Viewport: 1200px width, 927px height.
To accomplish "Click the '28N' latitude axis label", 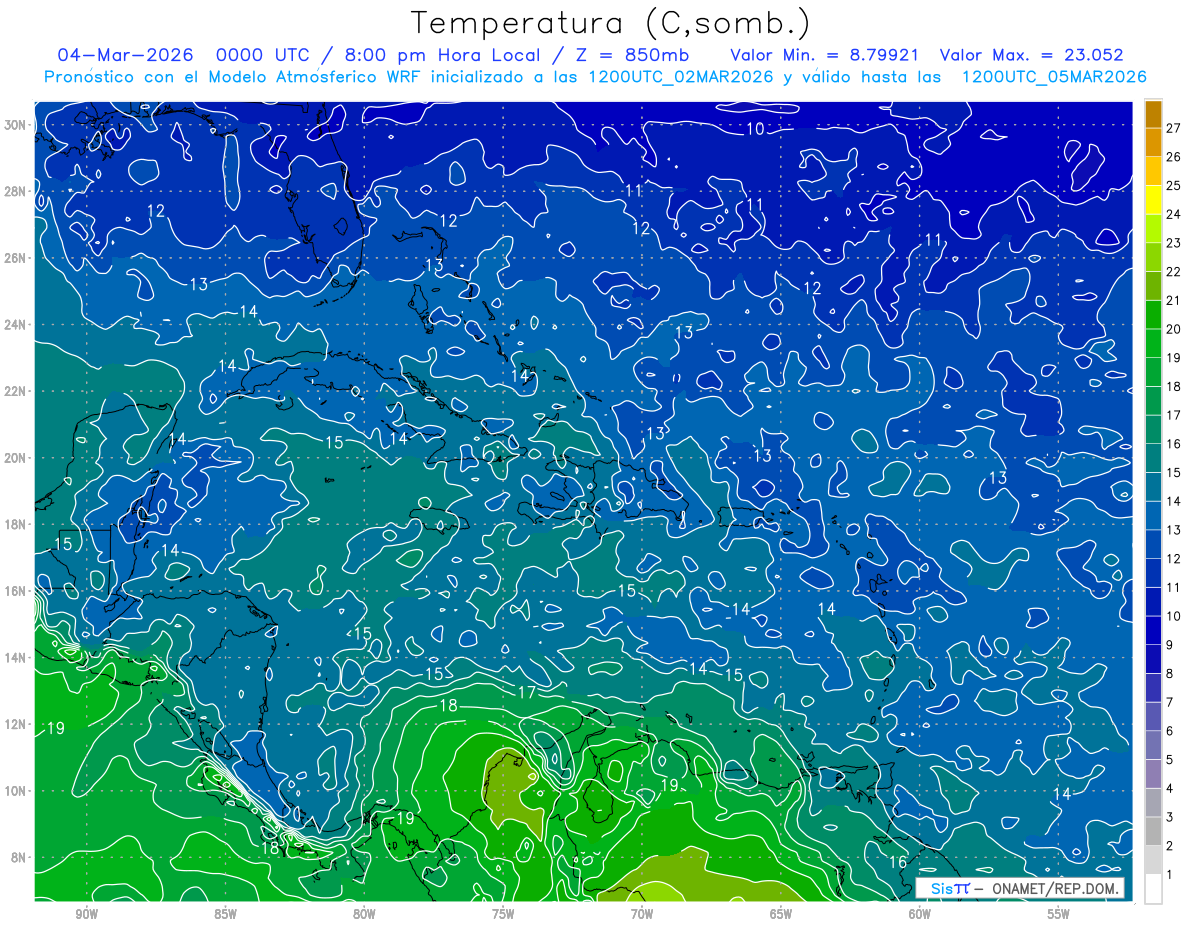I will coord(14,191).
